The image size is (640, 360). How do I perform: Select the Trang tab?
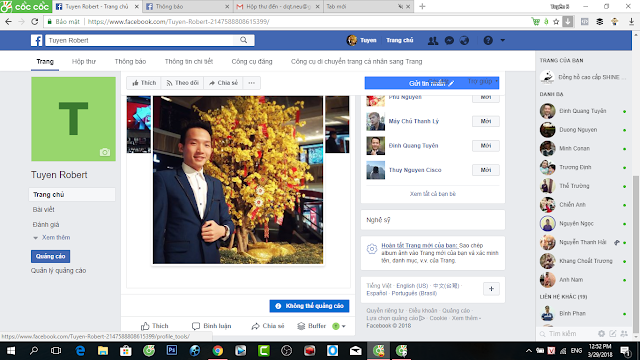click(45, 62)
